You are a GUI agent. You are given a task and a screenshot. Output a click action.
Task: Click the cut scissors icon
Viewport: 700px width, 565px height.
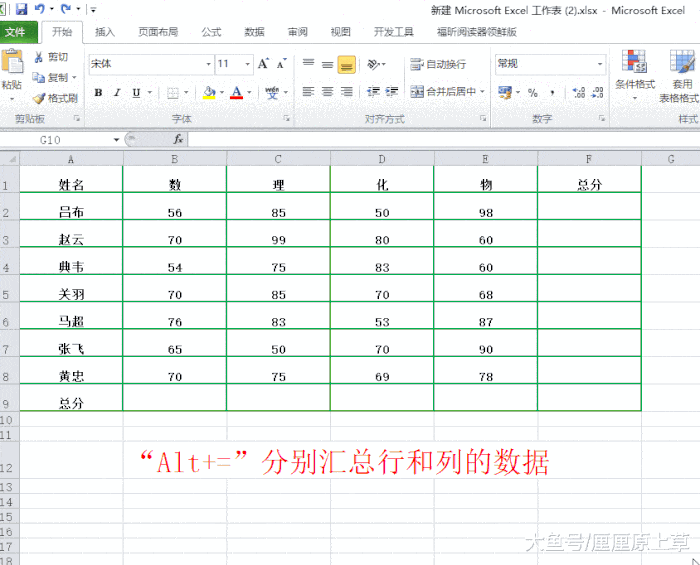(x=39, y=57)
